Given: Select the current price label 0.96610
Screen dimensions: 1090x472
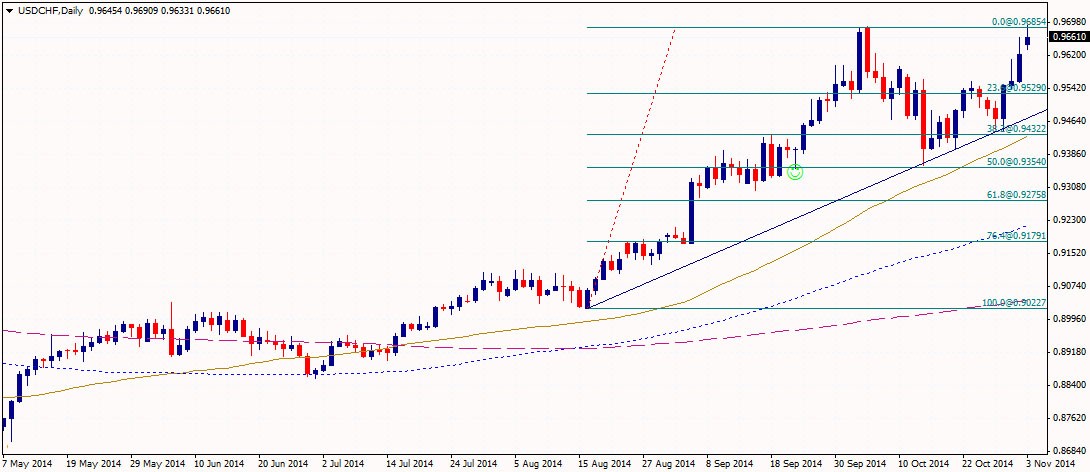Looking at the screenshot, I should click(x=1068, y=37).
